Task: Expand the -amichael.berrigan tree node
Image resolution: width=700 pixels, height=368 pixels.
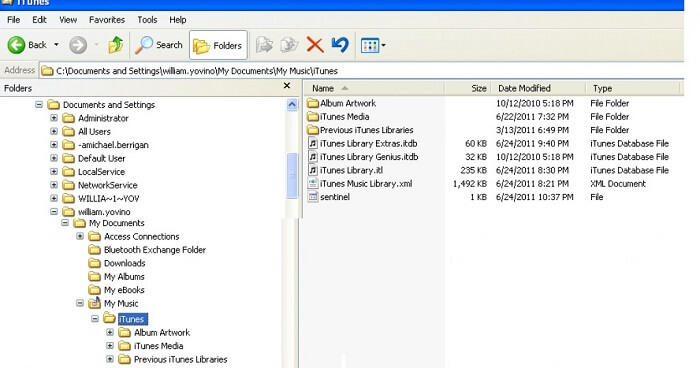Action: (54, 145)
